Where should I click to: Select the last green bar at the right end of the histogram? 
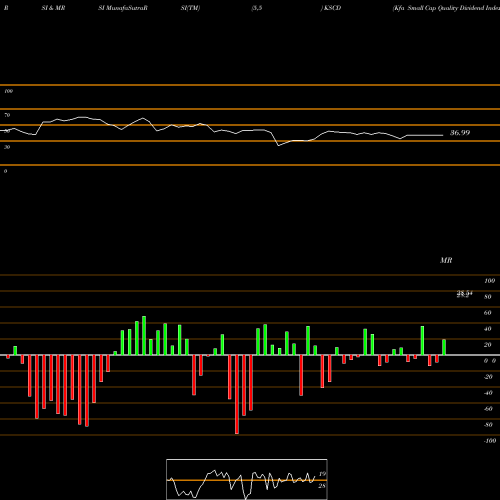[444, 347]
